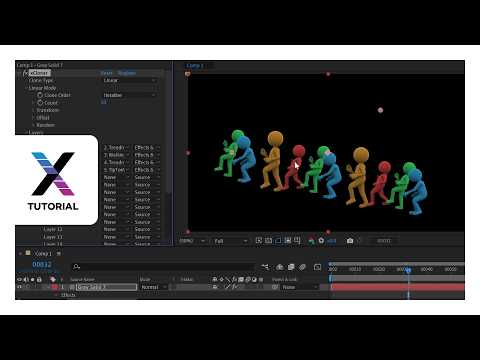Open the viewer magnification dropdown
The width and height of the screenshot is (480, 360).
point(192,241)
